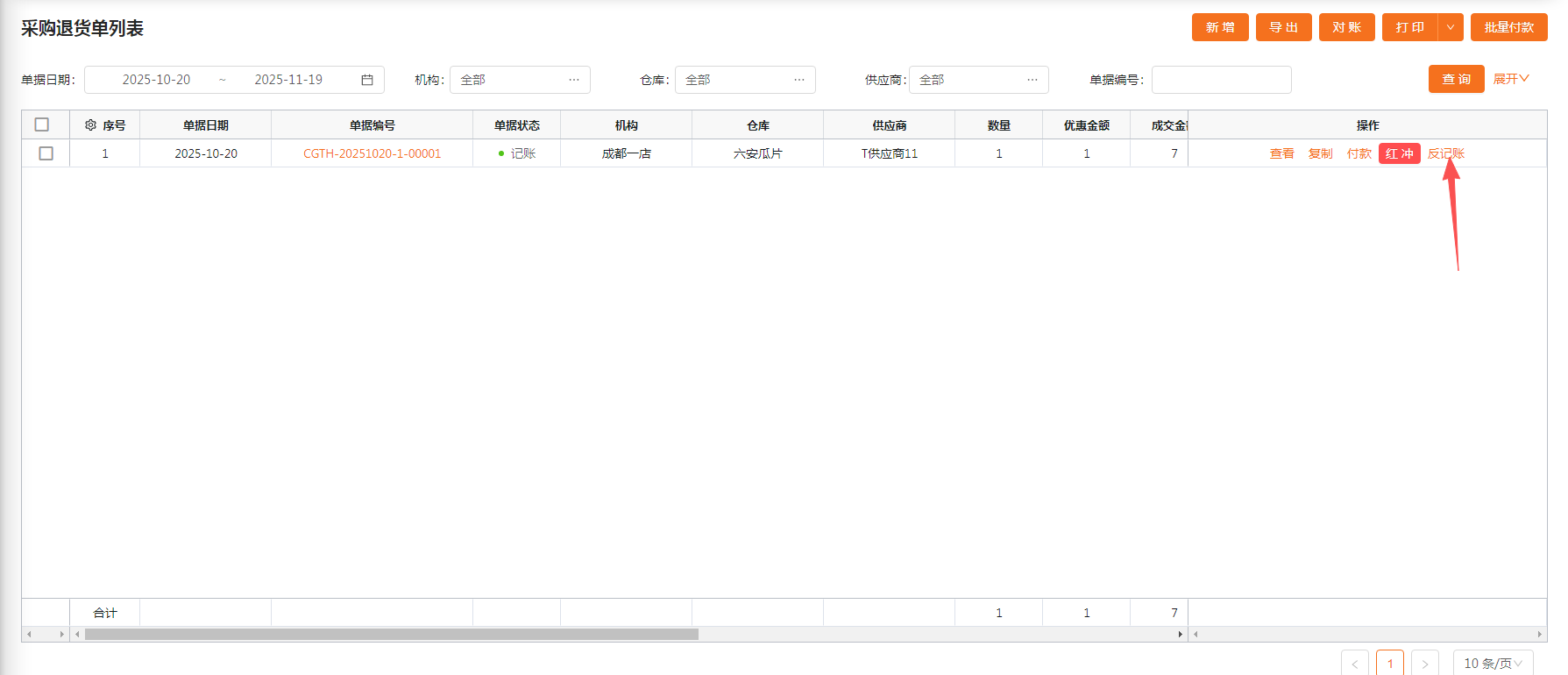Click the T供应商11 supplier cell

click(890, 153)
